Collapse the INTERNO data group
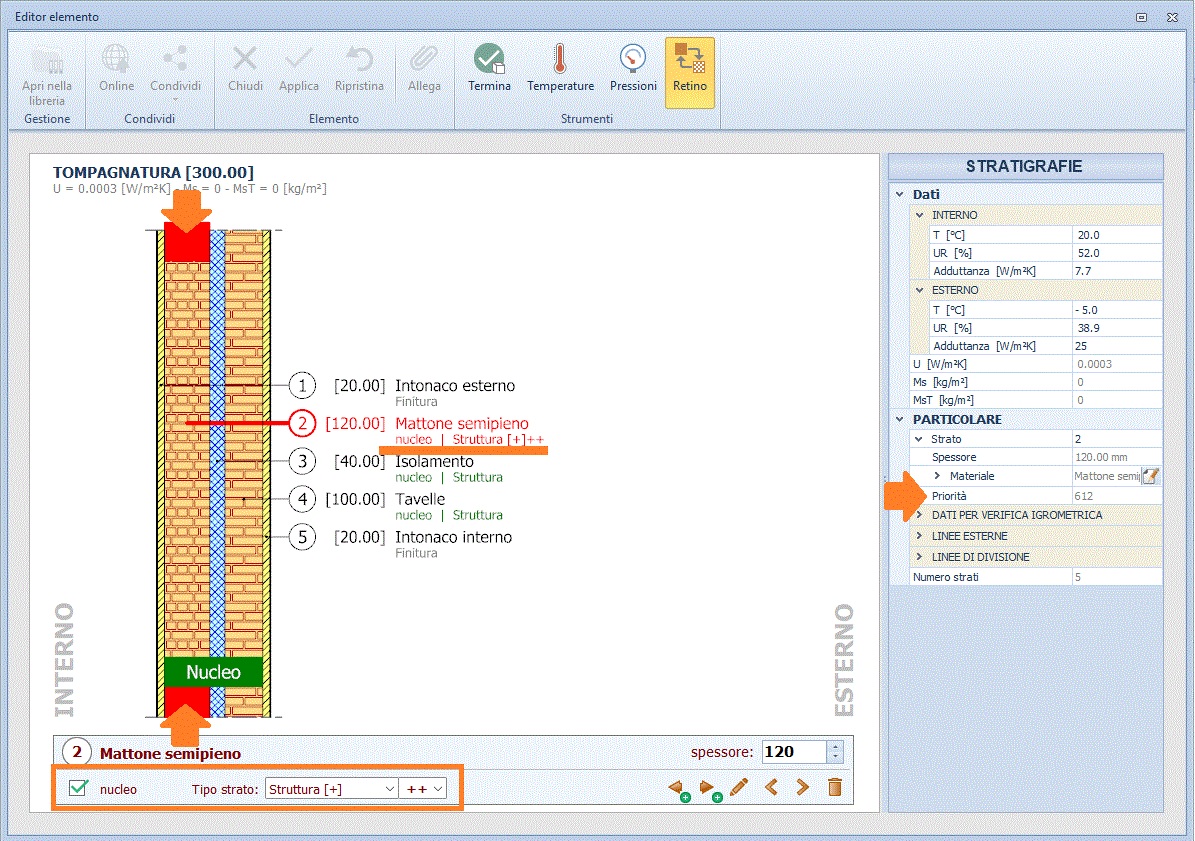This screenshot has width=1195, height=841. click(920, 215)
